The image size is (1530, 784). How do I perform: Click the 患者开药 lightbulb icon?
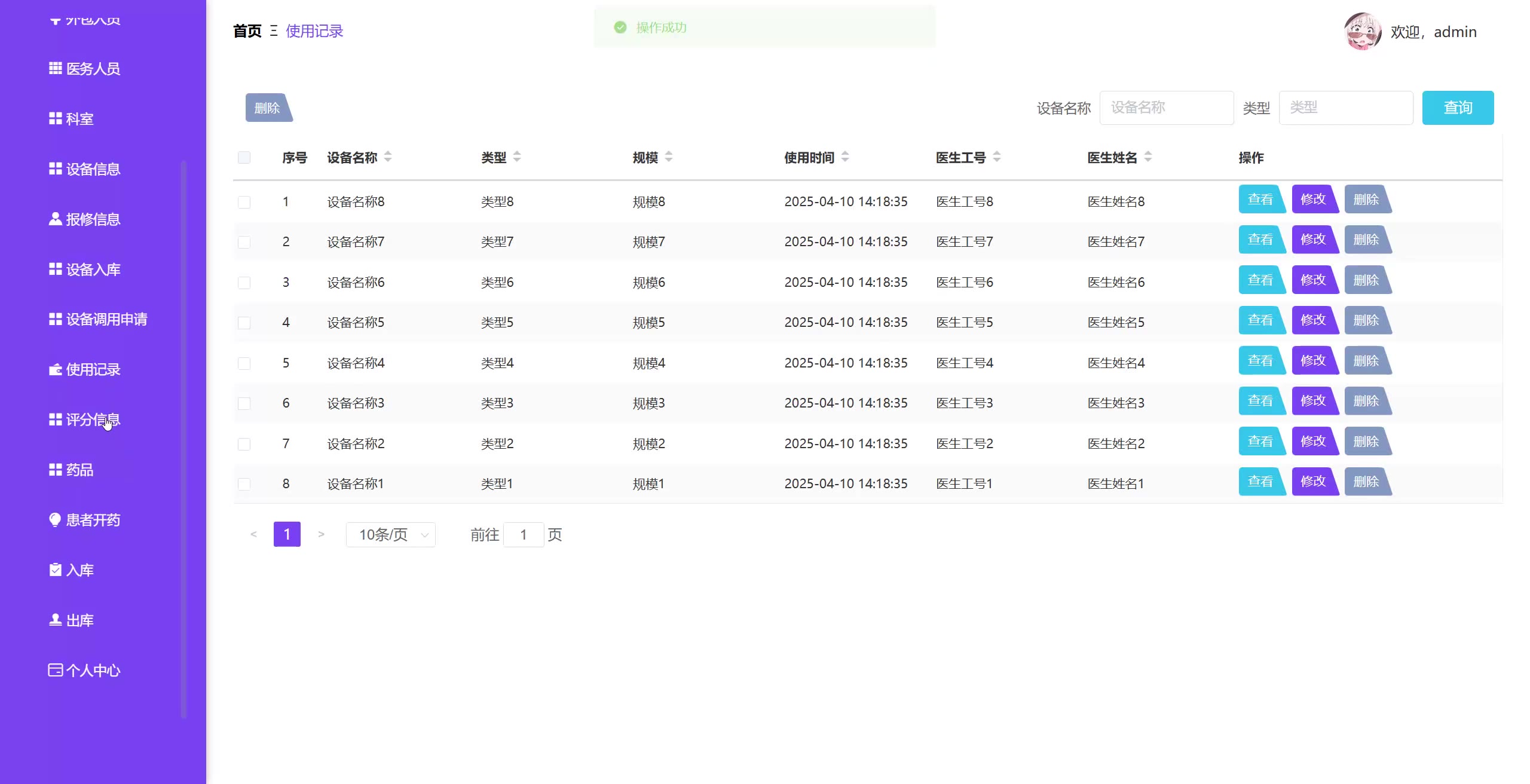(x=55, y=520)
